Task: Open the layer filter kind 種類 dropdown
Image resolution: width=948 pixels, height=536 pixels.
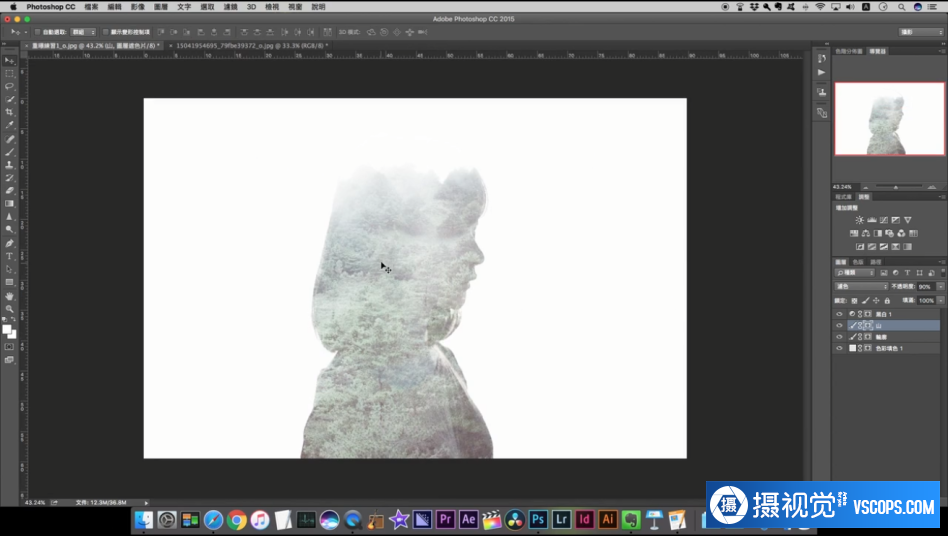Action: click(x=855, y=273)
